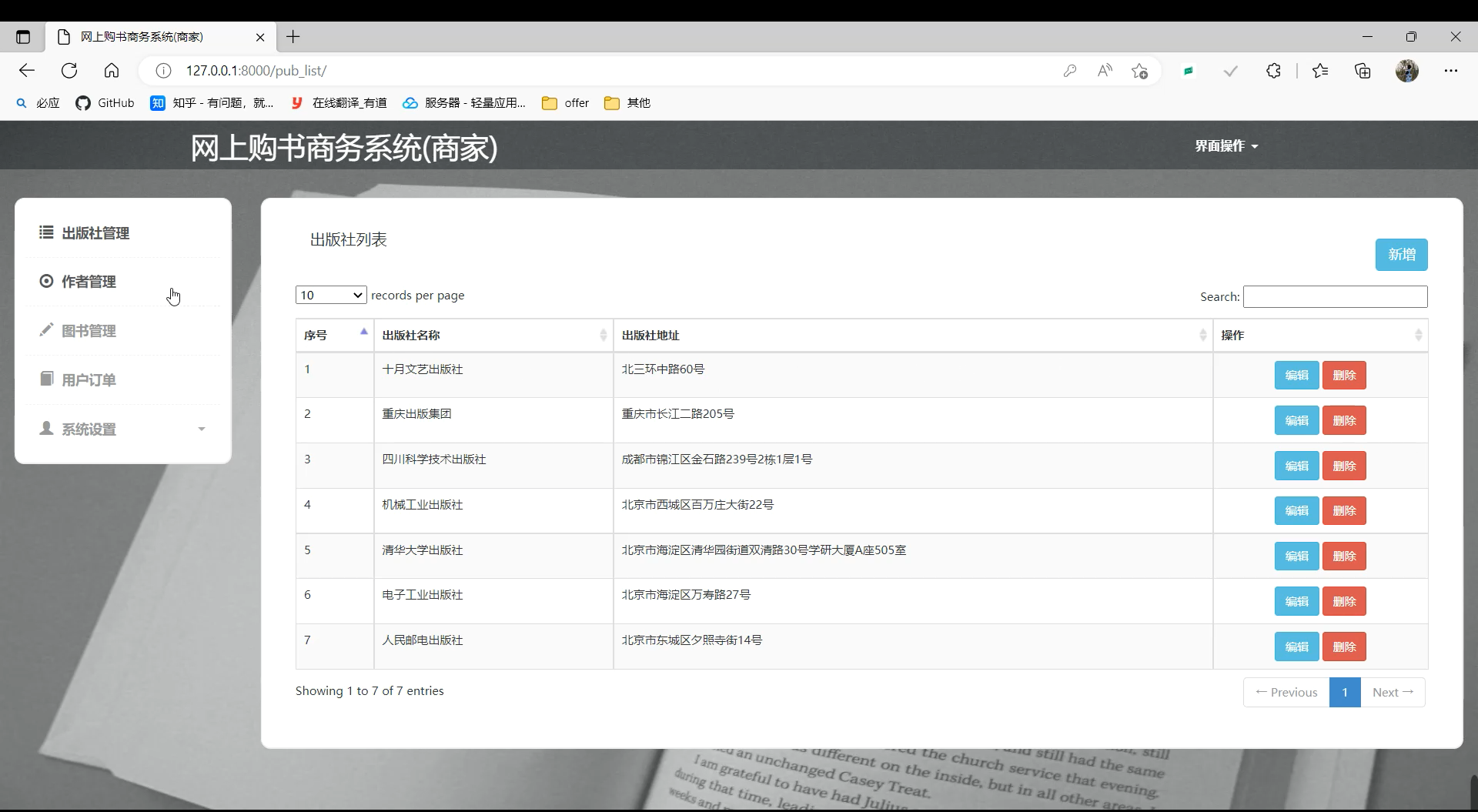Edit 清华大学出版社 row
The width and height of the screenshot is (1478, 812).
(x=1296, y=556)
